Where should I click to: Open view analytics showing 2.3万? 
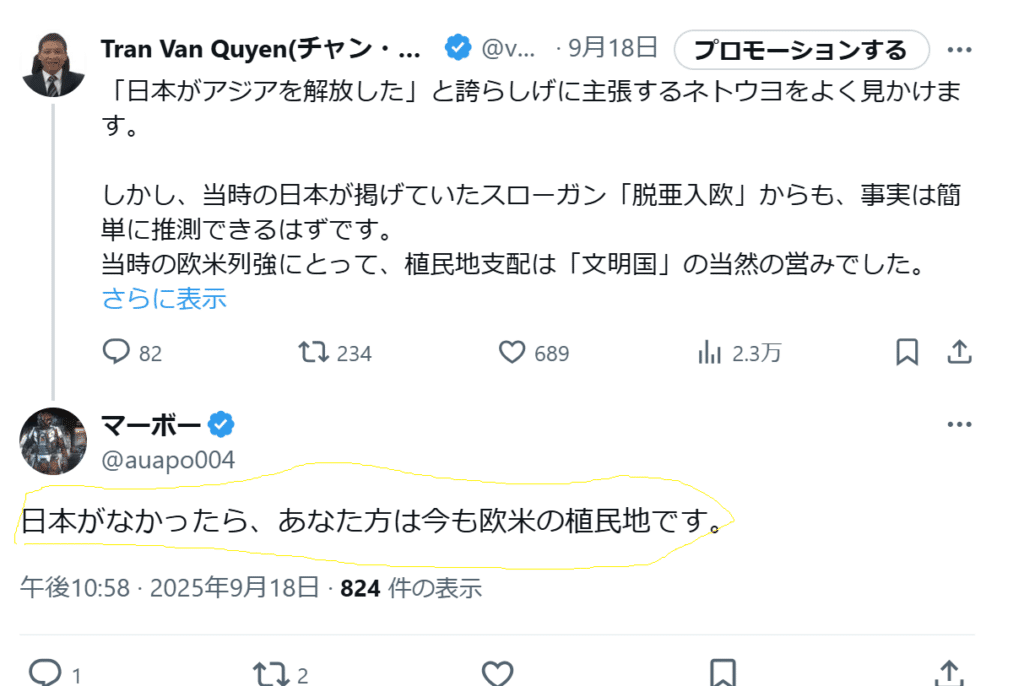coord(710,352)
